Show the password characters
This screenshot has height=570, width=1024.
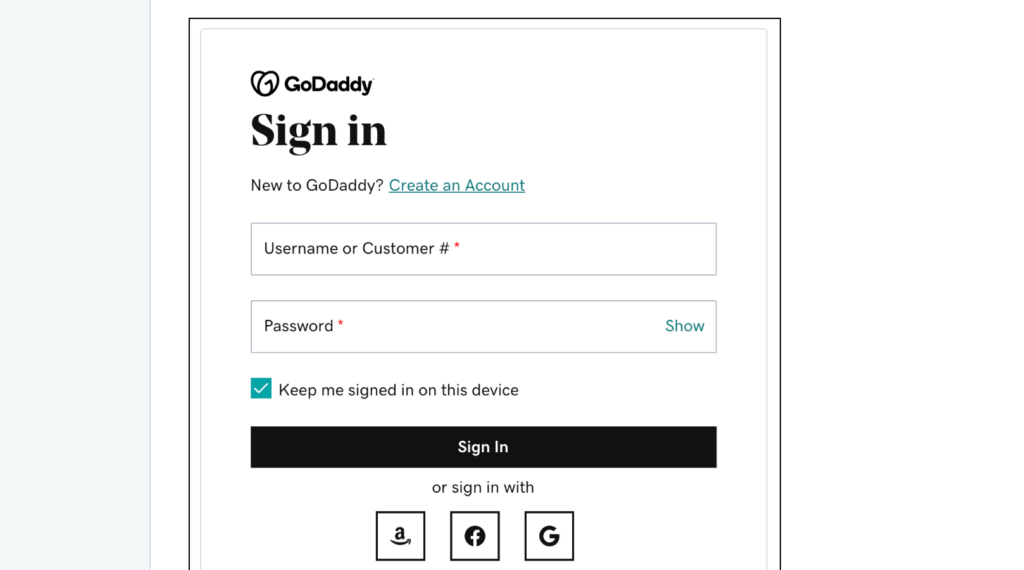point(684,326)
